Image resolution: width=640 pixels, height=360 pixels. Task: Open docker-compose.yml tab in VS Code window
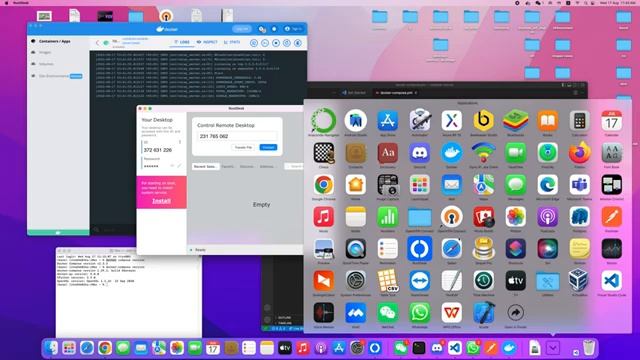pos(396,93)
